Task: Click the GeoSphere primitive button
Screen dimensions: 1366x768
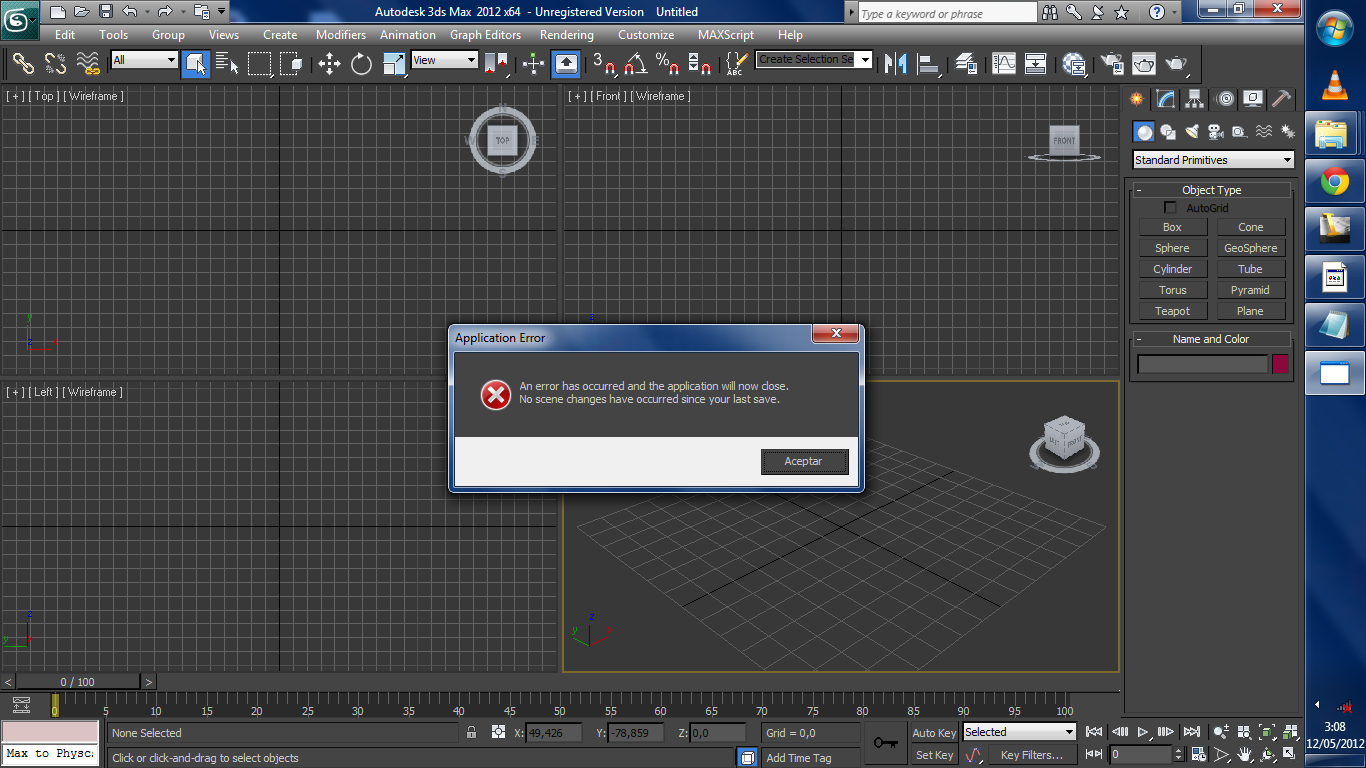Action: click(1250, 248)
